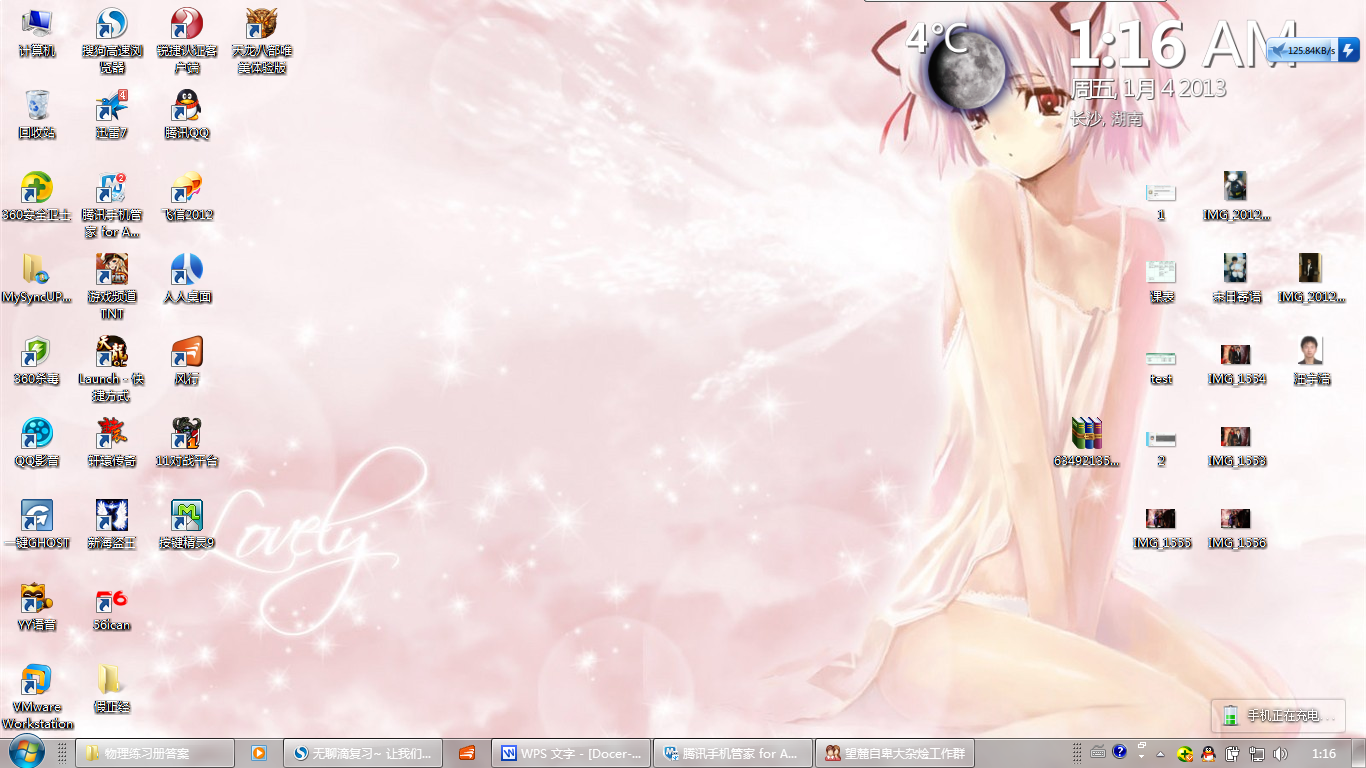Select the 按键精灵9 desktop icon

pyautogui.click(x=187, y=517)
